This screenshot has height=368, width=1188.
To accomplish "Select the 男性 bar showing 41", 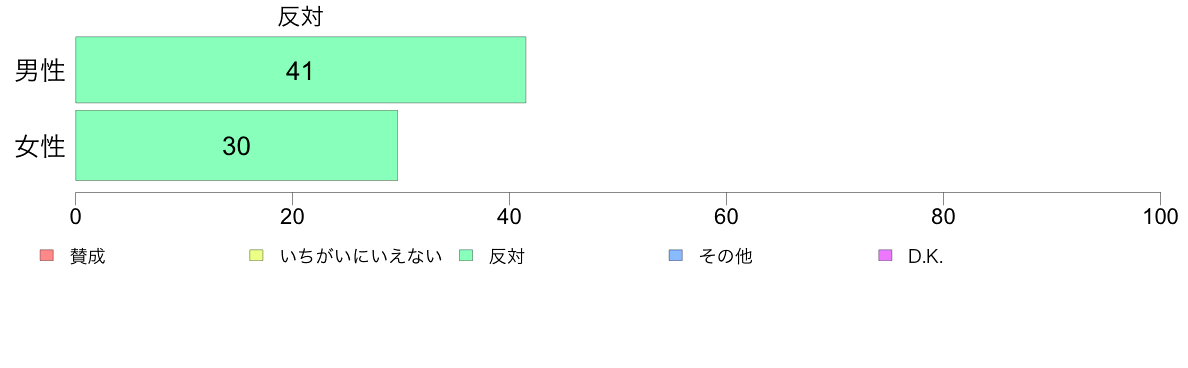I will (x=301, y=70).
